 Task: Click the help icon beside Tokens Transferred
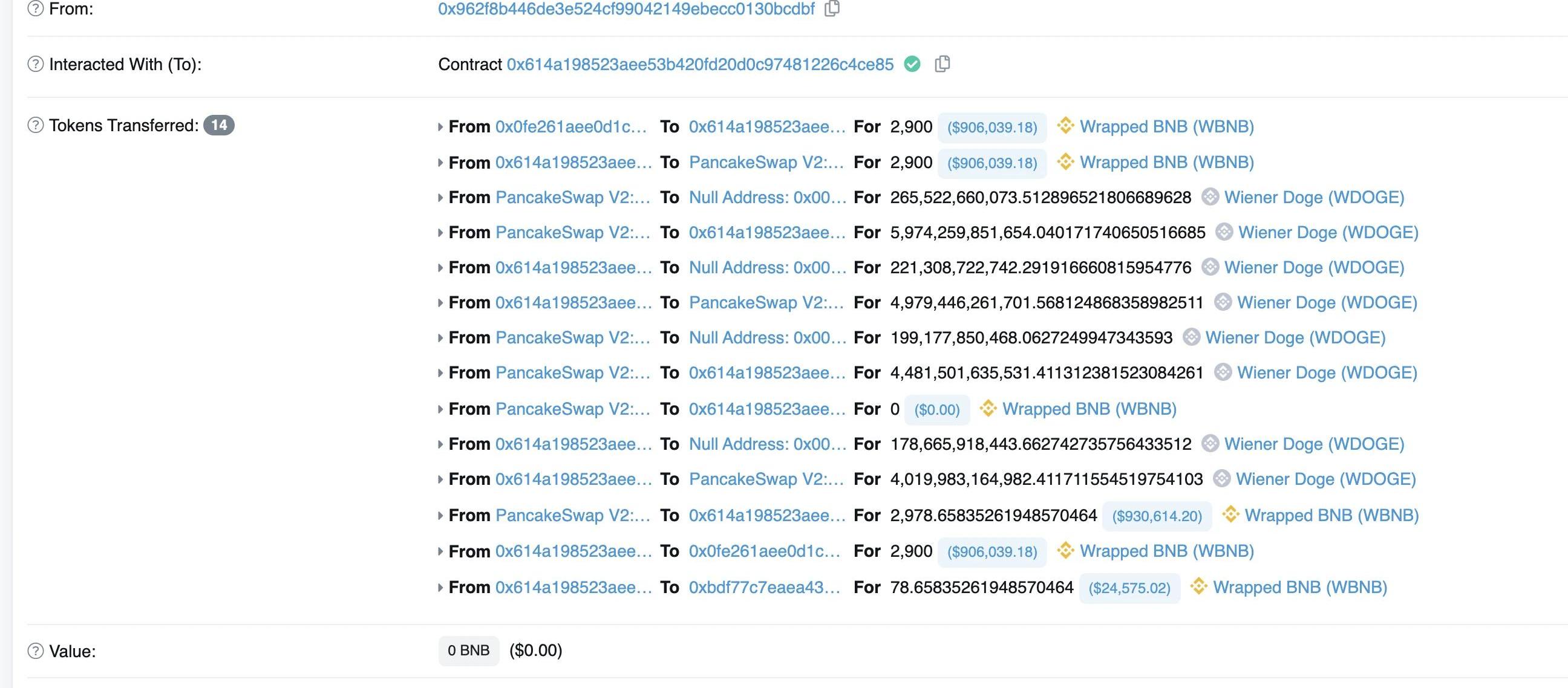click(x=36, y=125)
